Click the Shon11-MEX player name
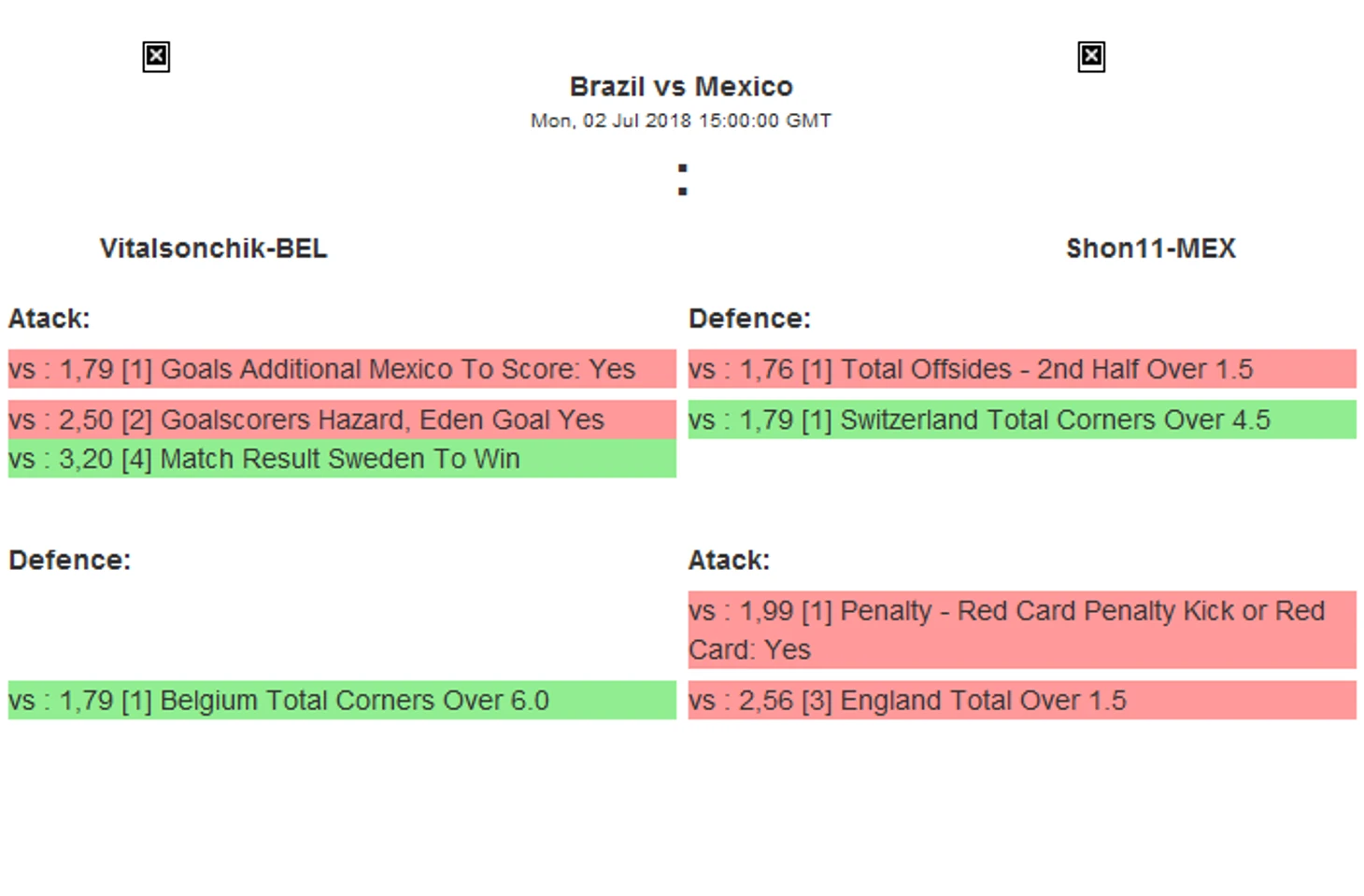1364x896 pixels. (x=1150, y=249)
